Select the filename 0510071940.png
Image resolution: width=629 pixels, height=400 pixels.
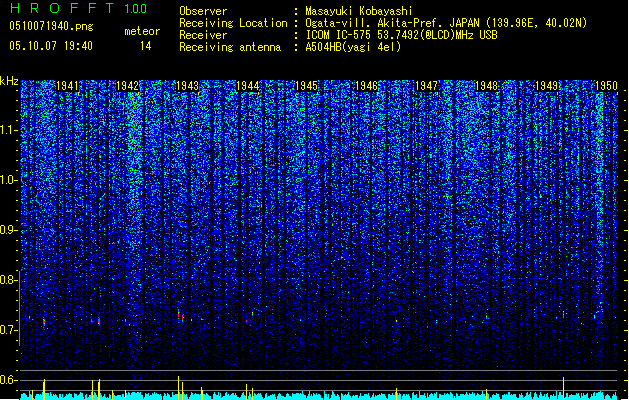(51, 26)
